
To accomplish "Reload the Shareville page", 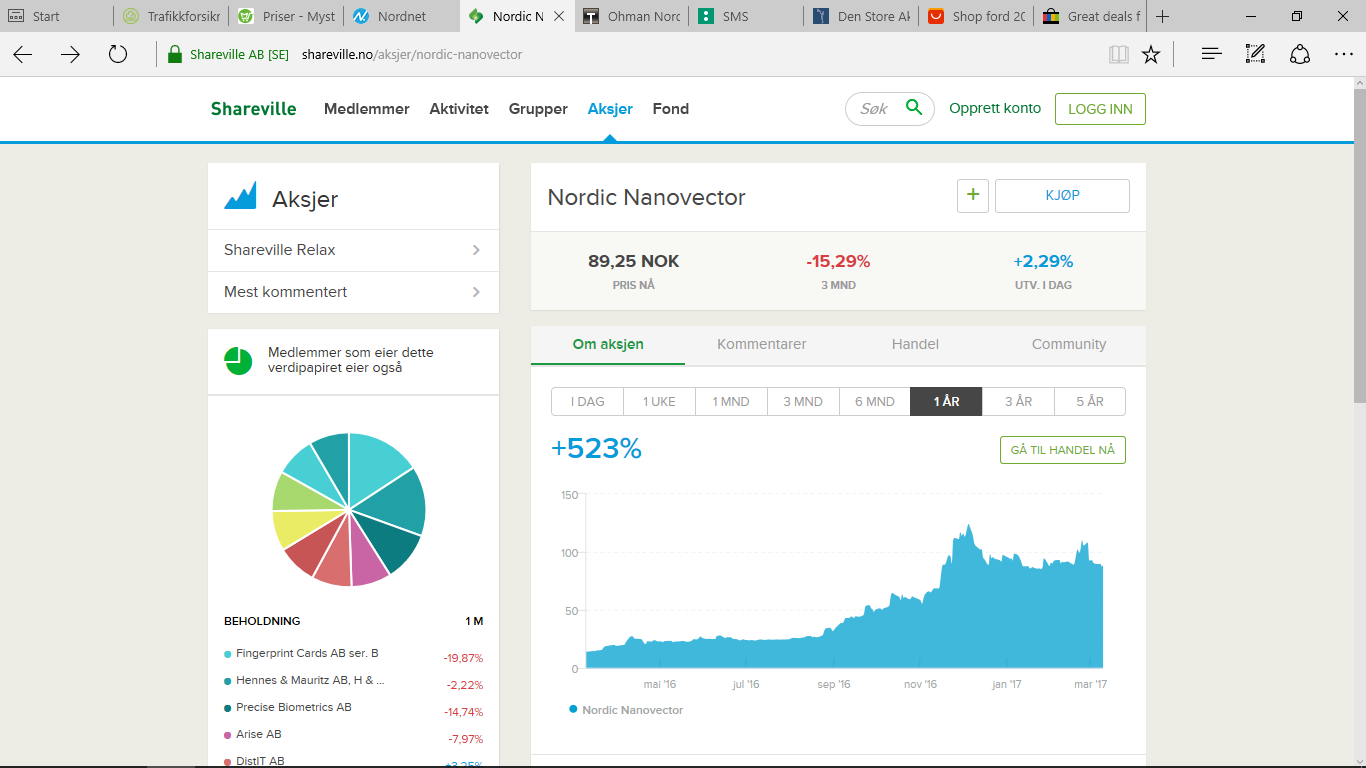I will pyautogui.click(x=118, y=54).
